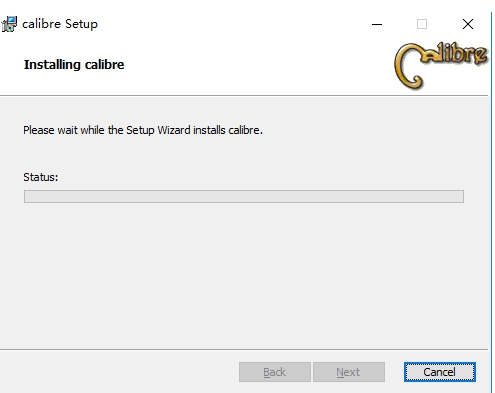Click the installer icon in the title bar

pyautogui.click(x=9, y=24)
